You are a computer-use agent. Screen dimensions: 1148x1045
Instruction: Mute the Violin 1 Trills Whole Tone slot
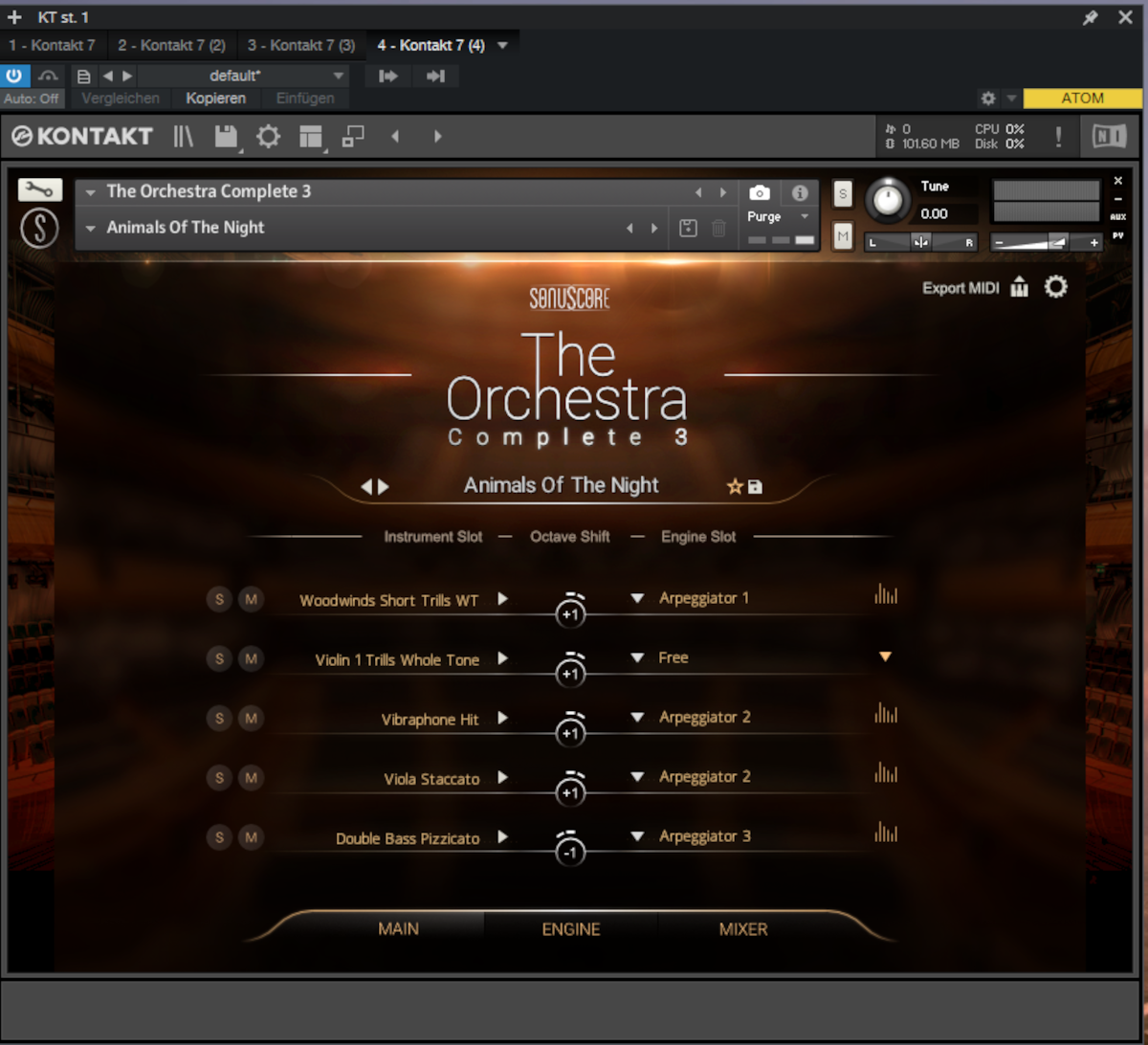click(251, 659)
